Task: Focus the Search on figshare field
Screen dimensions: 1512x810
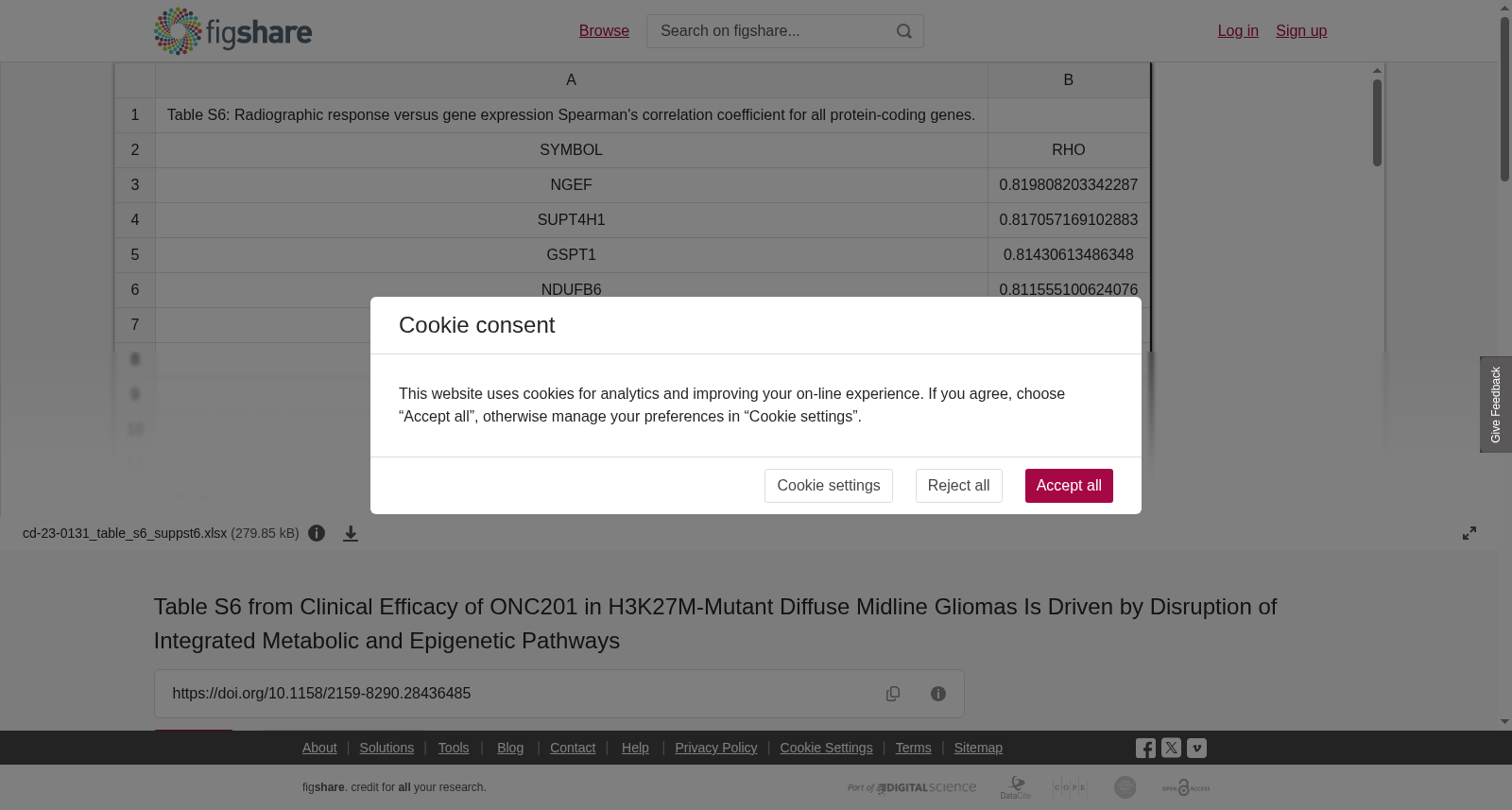Action: pos(770,31)
